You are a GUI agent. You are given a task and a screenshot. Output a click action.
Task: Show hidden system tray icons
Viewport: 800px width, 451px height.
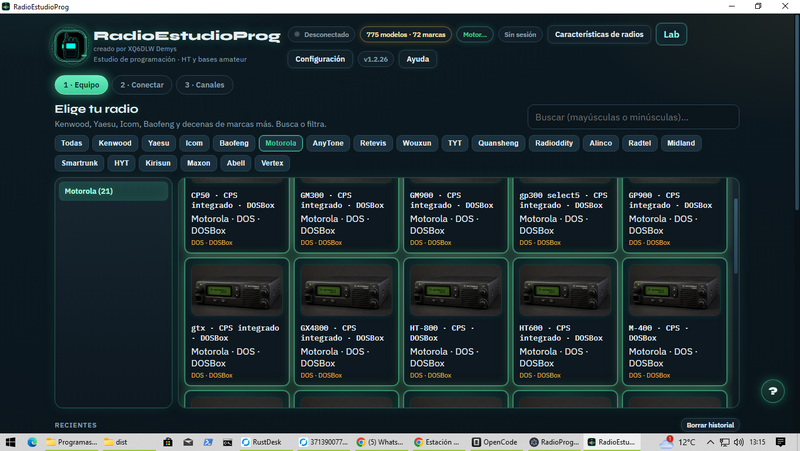click(710, 442)
